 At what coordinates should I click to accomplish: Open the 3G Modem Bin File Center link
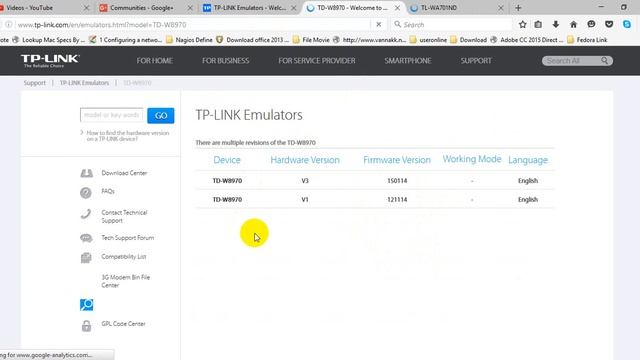click(126, 281)
